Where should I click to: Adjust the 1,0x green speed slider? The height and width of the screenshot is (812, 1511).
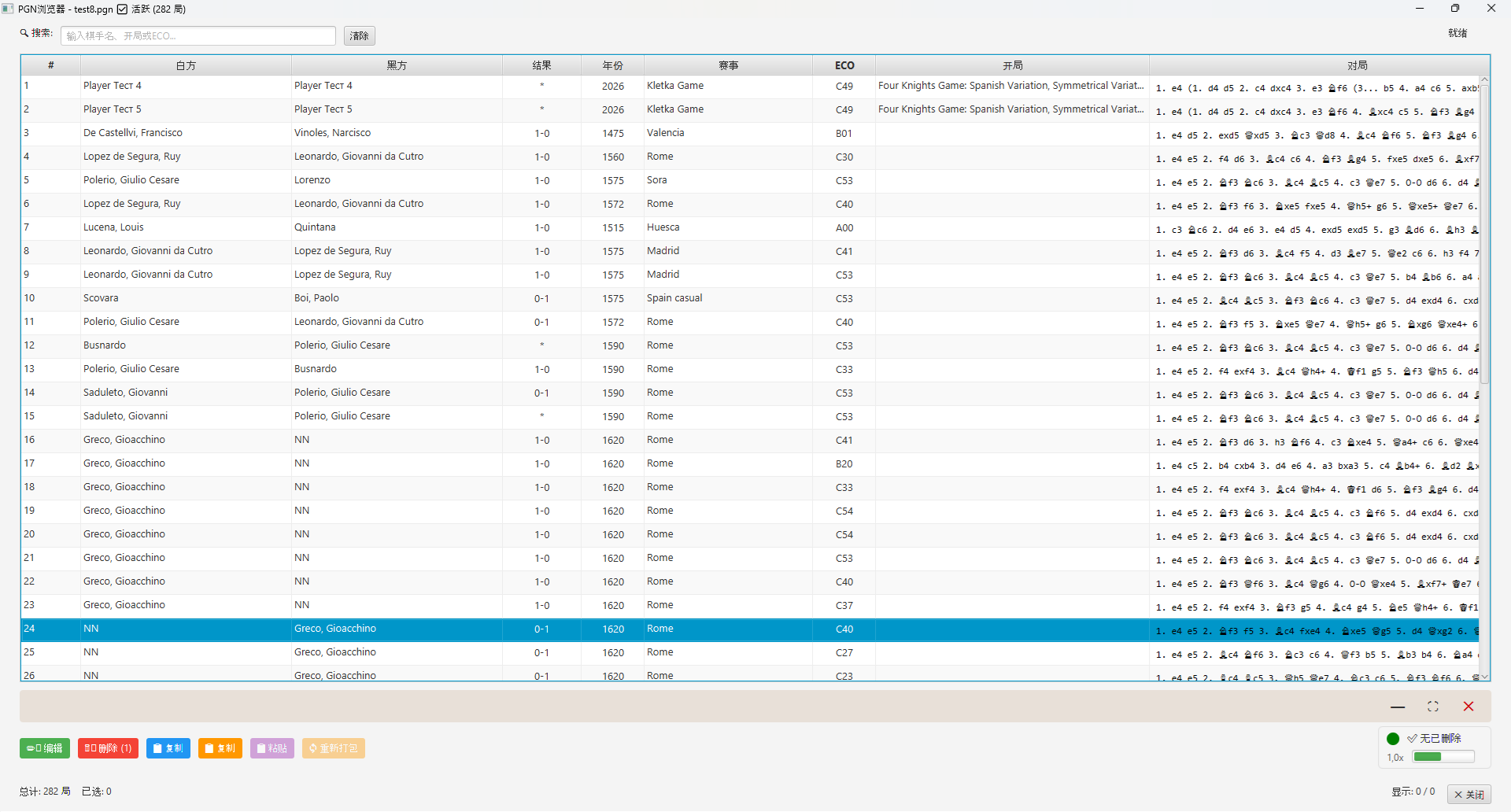[1443, 757]
